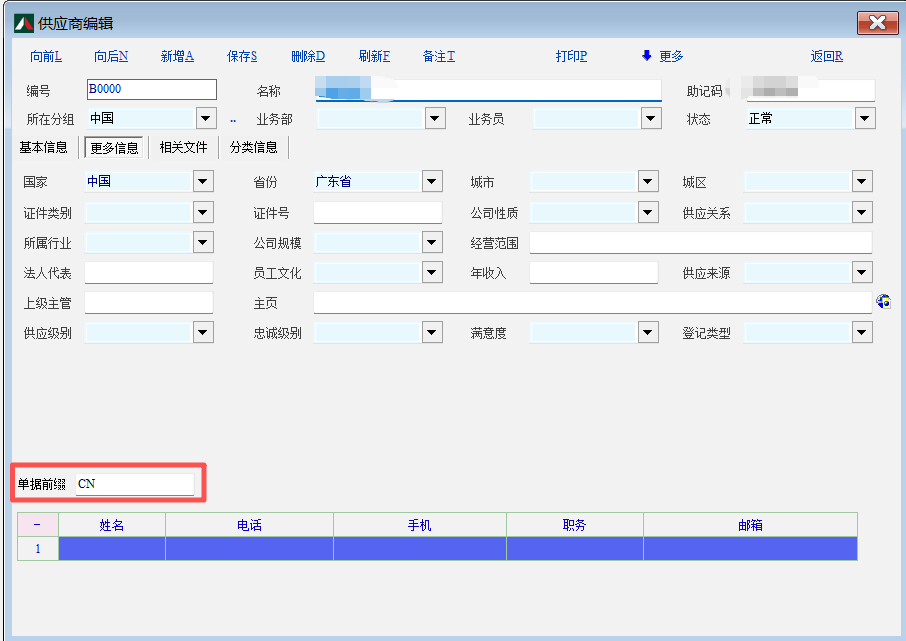Open the 相关文件 tab
Screen dimensions: 906x641
click(183, 148)
